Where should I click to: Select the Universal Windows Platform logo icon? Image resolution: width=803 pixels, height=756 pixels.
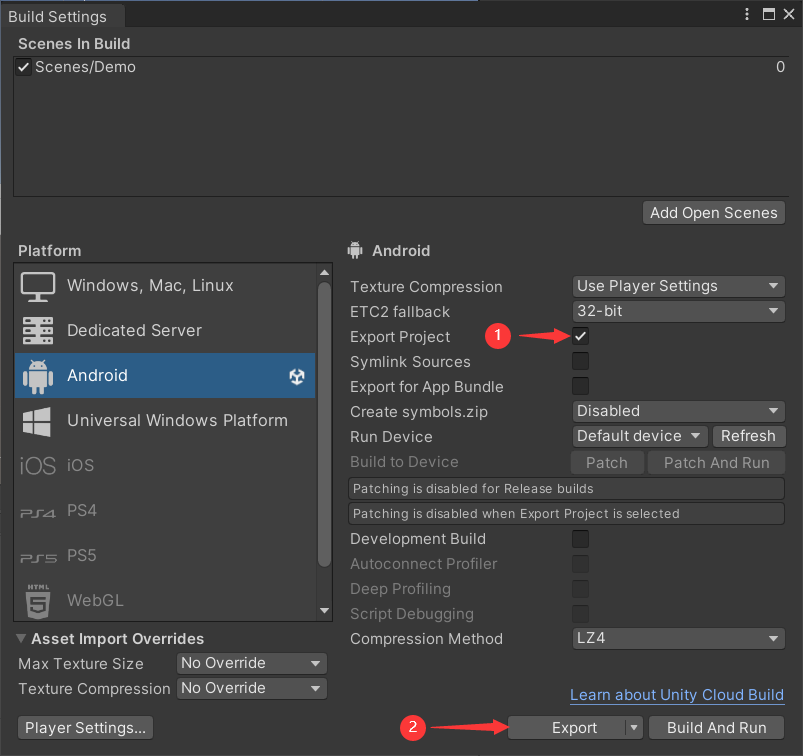pos(38,421)
